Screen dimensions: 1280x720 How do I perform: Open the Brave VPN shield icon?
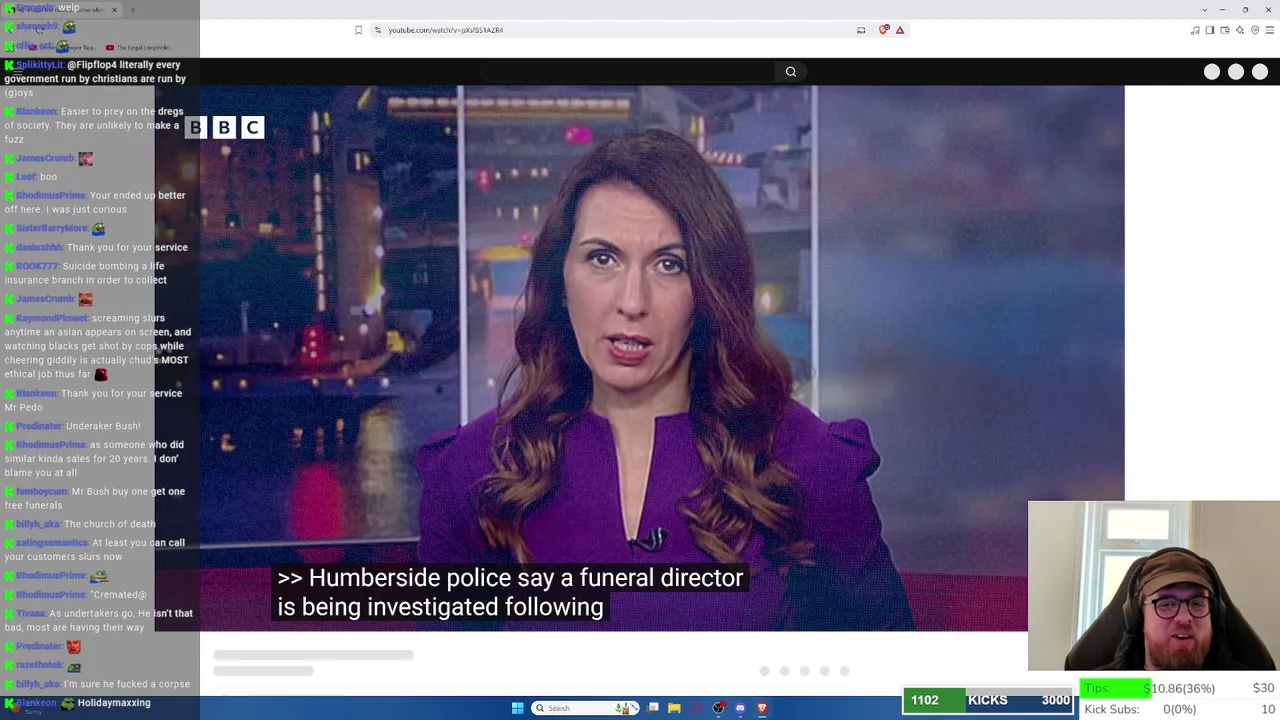coord(1255,30)
